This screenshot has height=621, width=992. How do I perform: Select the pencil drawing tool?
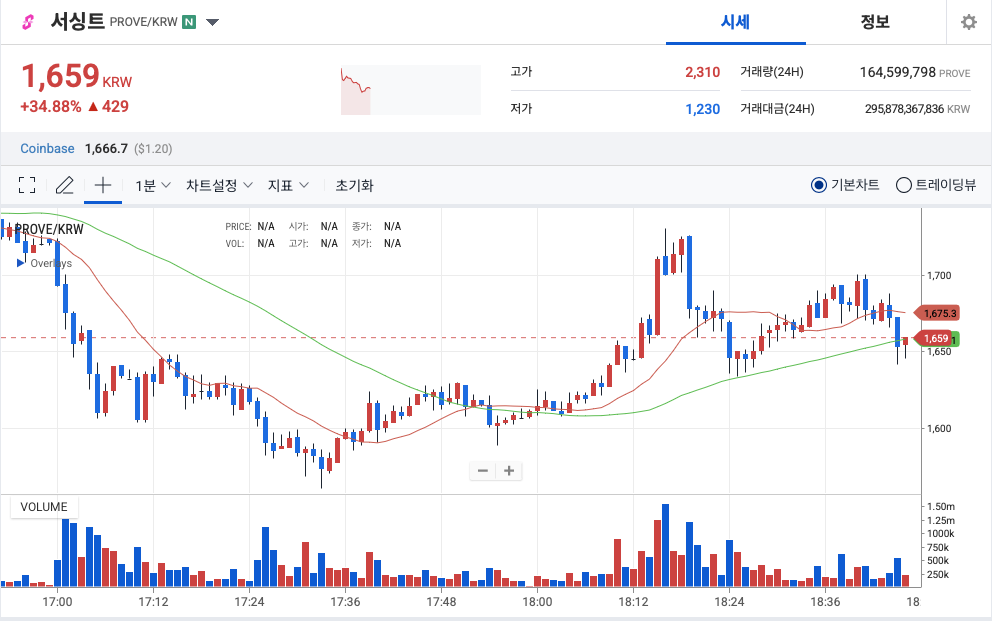[65, 185]
